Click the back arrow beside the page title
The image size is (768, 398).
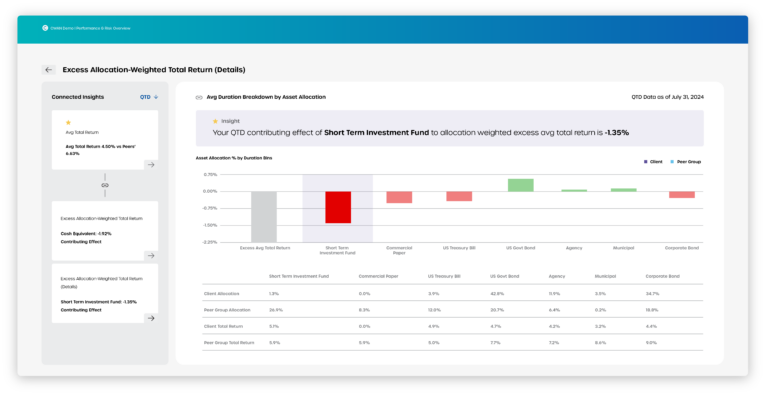tap(48, 70)
